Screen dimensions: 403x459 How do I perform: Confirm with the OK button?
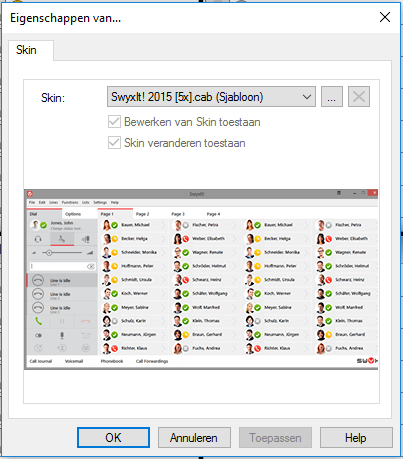click(113, 438)
